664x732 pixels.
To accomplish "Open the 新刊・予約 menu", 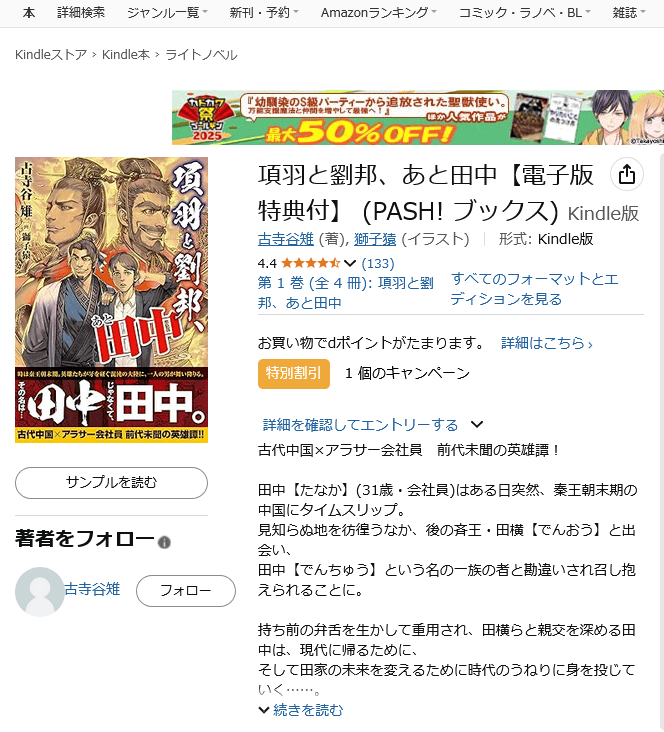I will 264,13.
